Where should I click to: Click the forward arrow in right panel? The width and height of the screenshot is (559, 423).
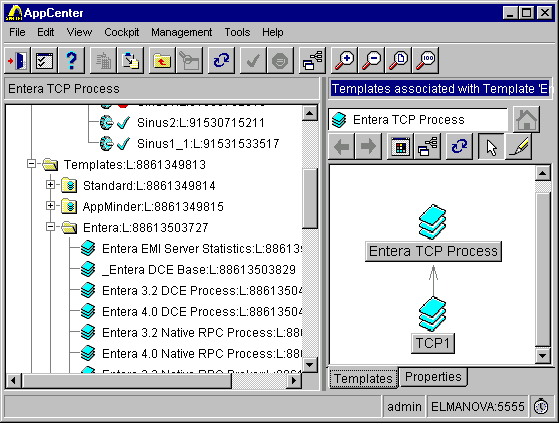pyautogui.click(x=368, y=146)
